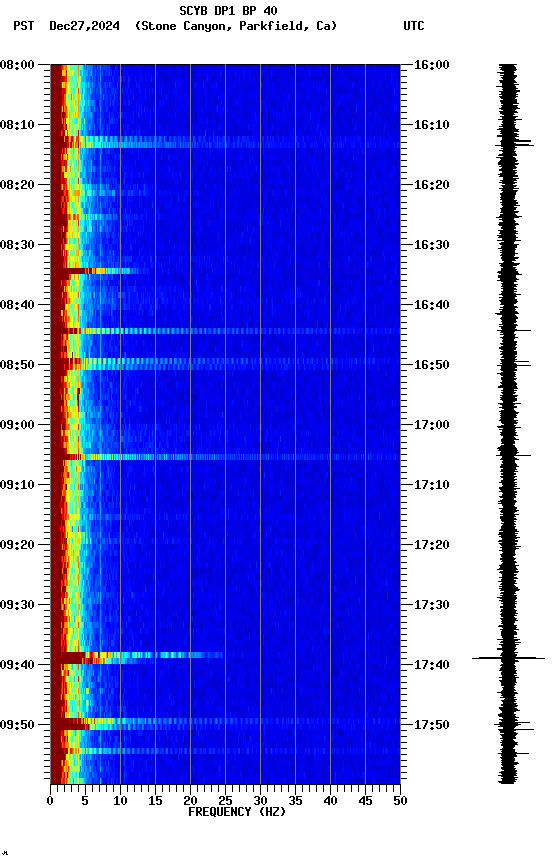The width and height of the screenshot is (552, 864).
Task: Click the 16:20 UTC time label
Action: (432, 185)
